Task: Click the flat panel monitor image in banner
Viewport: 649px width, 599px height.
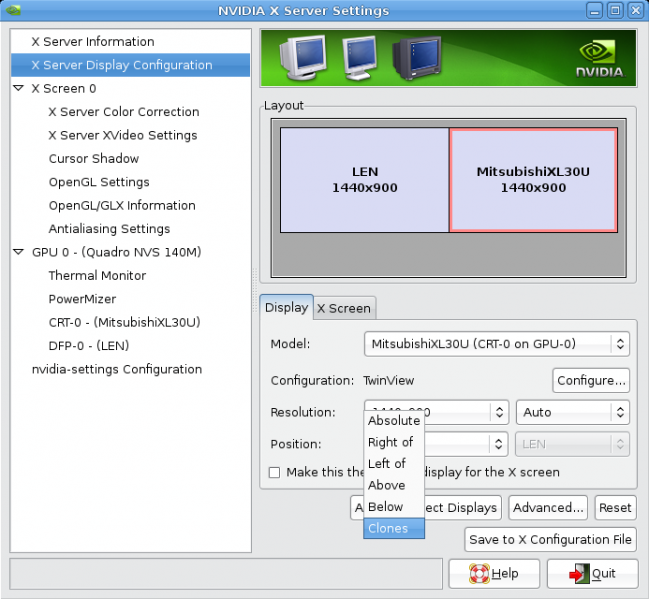Action: pyautogui.click(x=359, y=58)
